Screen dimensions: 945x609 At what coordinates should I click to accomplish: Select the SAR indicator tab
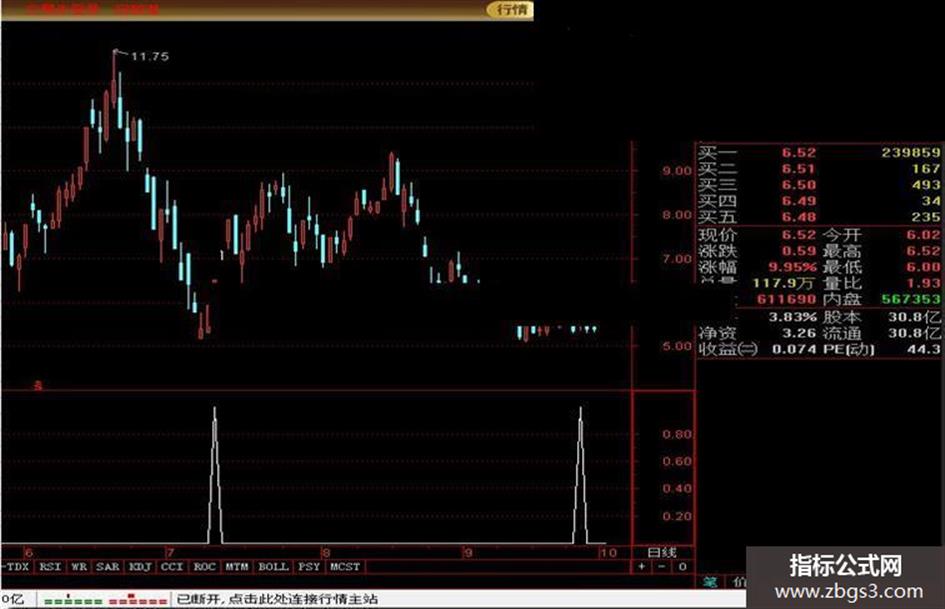pyautogui.click(x=108, y=567)
